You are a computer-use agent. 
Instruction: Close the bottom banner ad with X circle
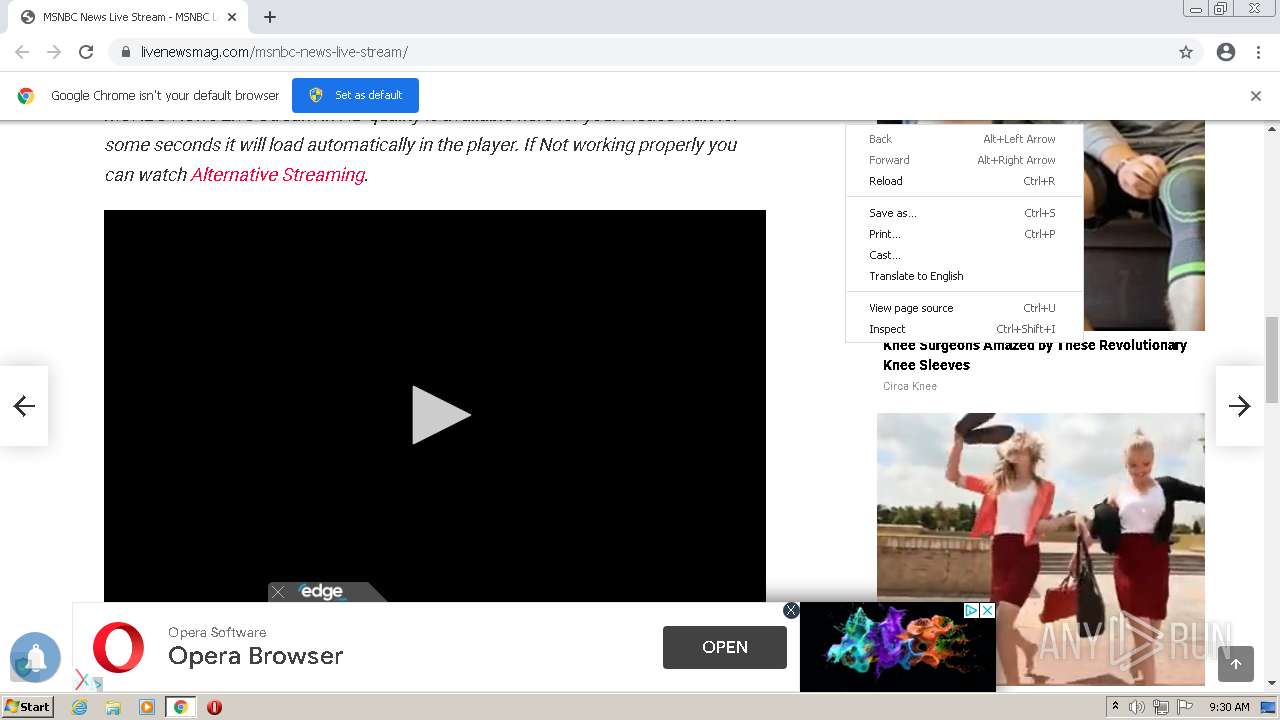(791, 610)
